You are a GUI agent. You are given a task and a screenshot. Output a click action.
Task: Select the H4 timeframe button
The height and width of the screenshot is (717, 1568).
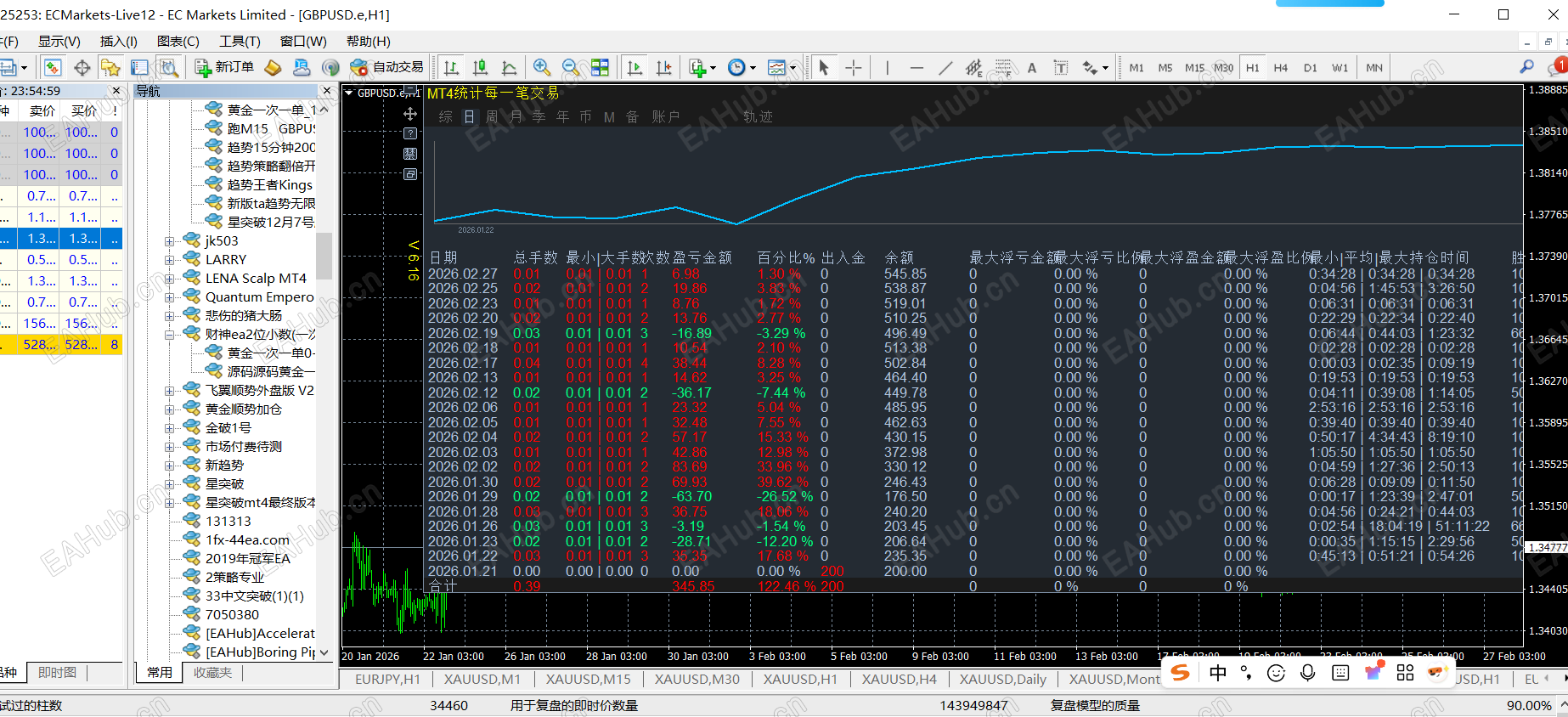(x=1281, y=68)
